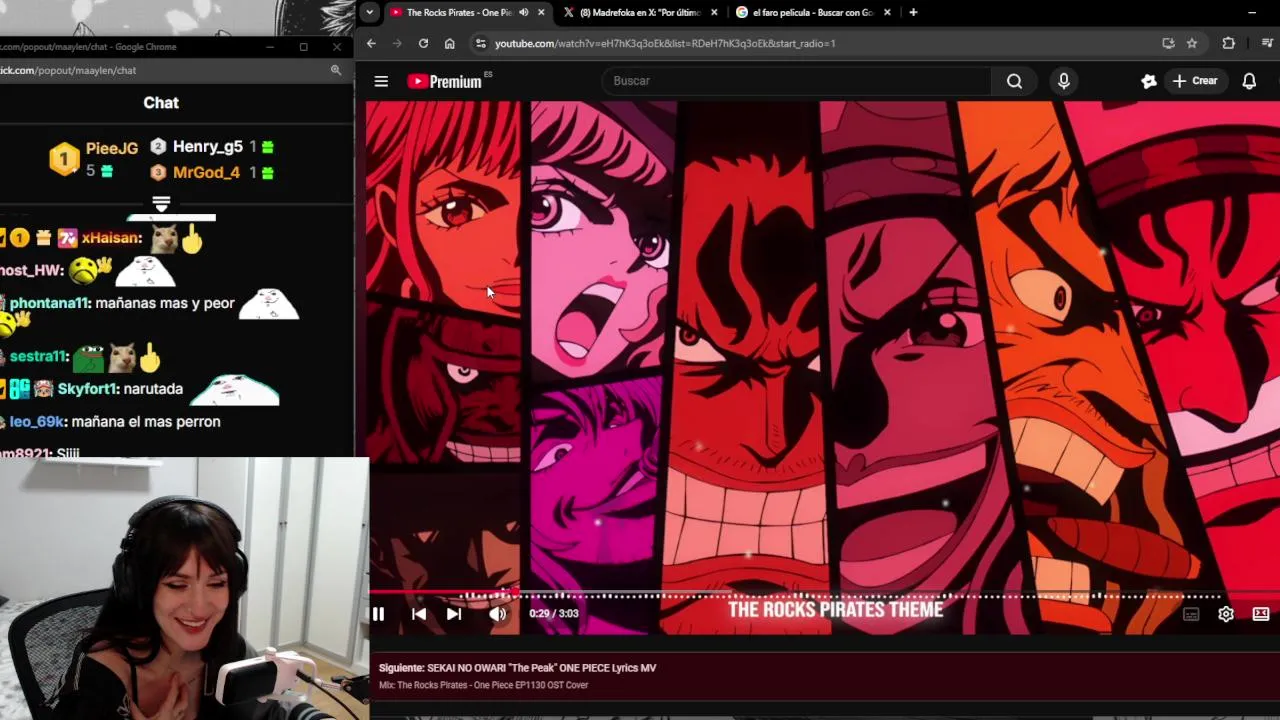Click username leo_69k in chat
The width and height of the screenshot is (1280, 720).
tap(37, 422)
